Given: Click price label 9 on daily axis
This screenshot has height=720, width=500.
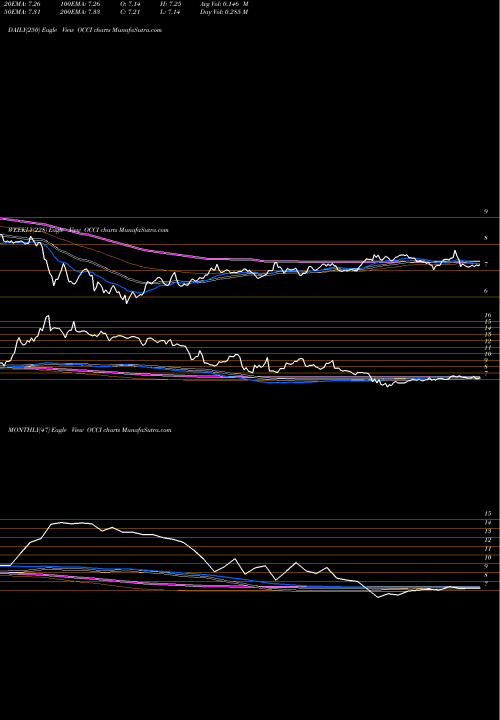Looking at the screenshot, I should (486, 212).
